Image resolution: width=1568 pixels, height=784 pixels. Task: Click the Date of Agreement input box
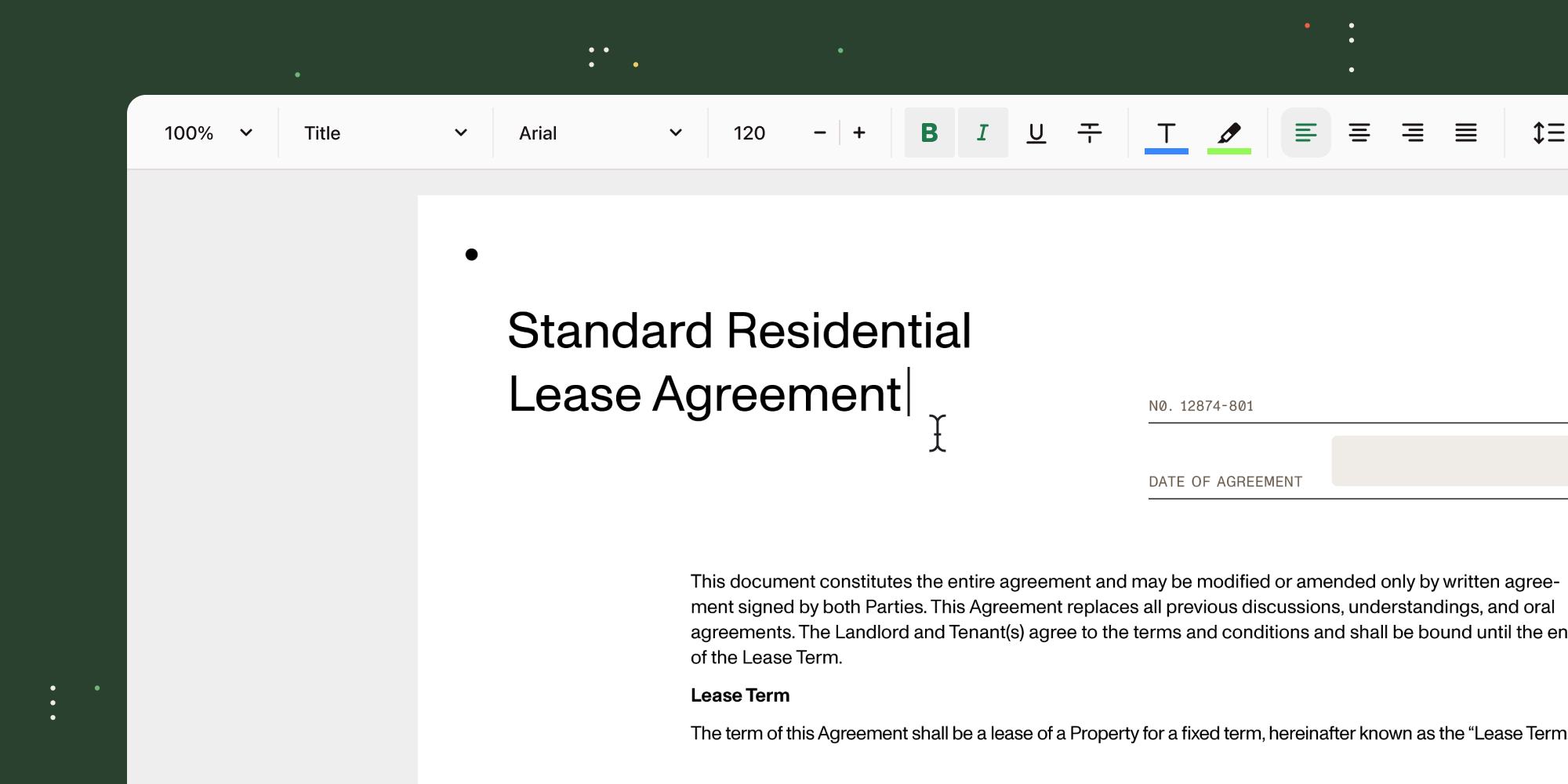tap(1449, 461)
